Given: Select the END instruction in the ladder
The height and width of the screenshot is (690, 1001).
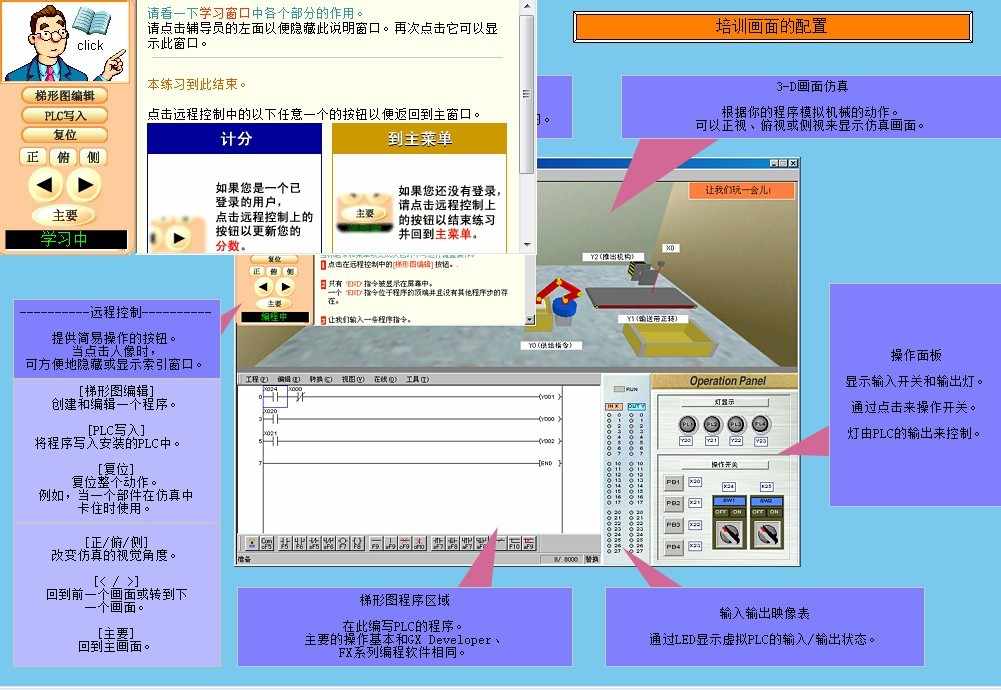Looking at the screenshot, I should tap(550, 463).
